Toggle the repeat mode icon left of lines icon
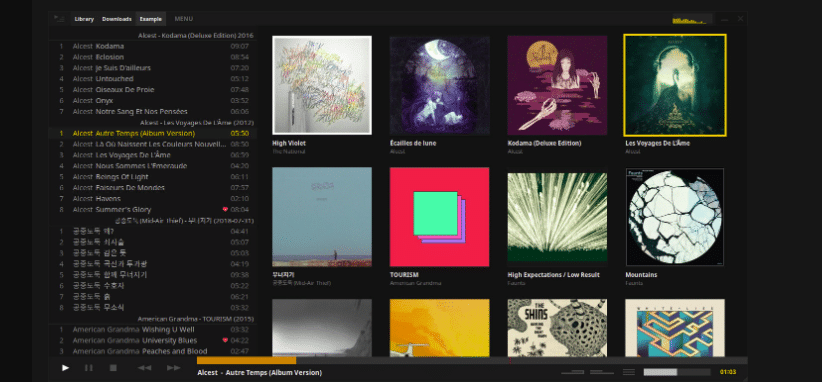Viewport: 822px width, 382px height. pos(602,372)
